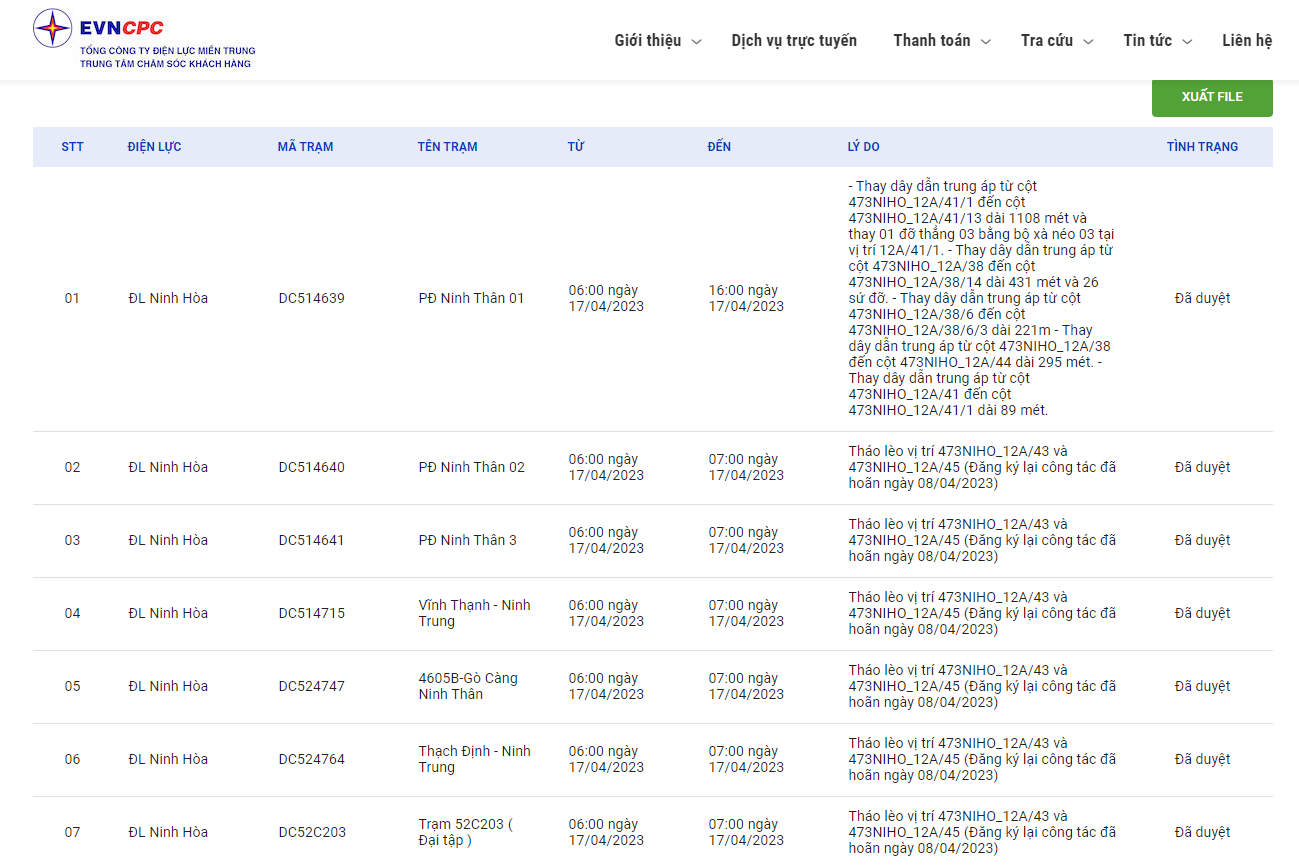Select the STT column header

point(72,147)
